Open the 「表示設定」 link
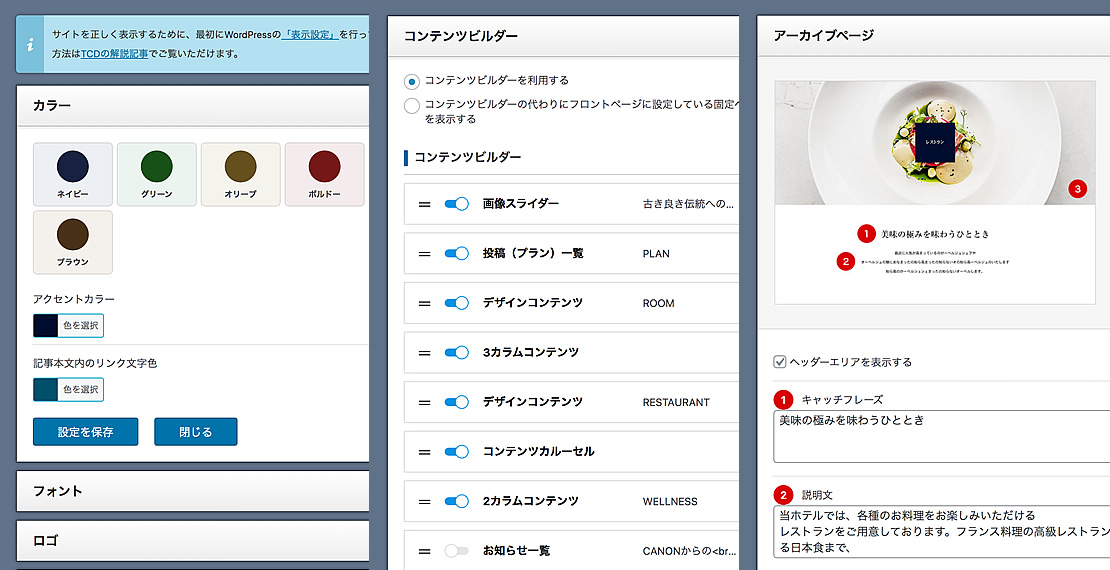The image size is (1110, 570). coord(309,34)
